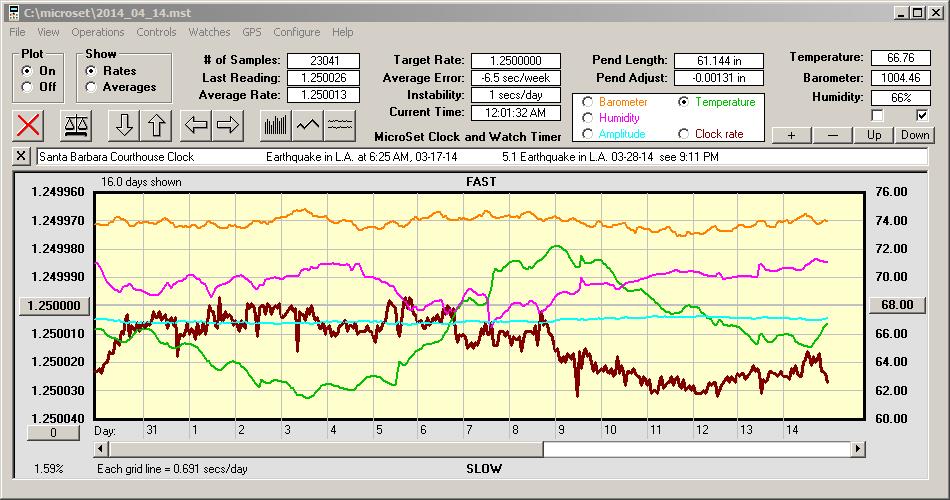The image size is (950, 500).
Task: Click the plus scale button
Action: point(791,135)
